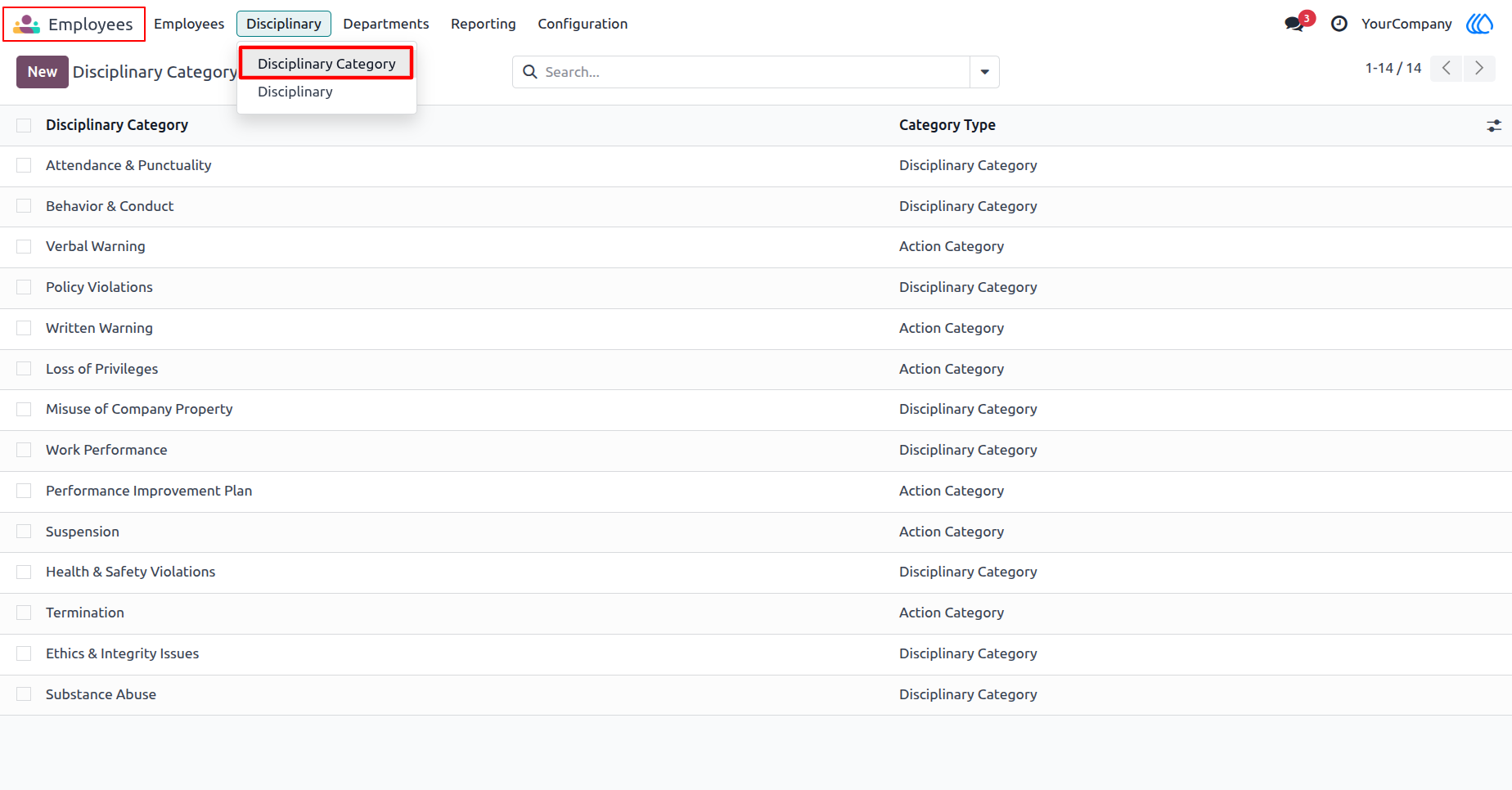Go to the next page arrow

point(1479,68)
